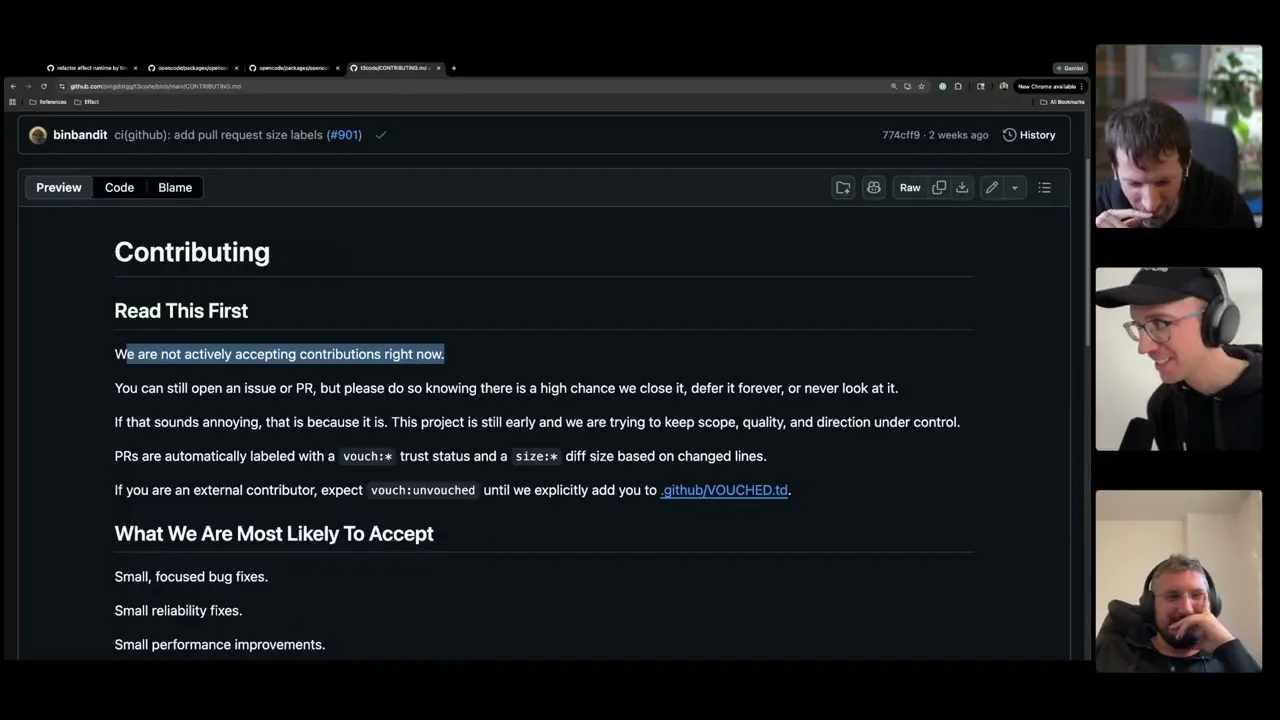Image resolution: width=1280 pixels, height=720 pixels.
Task: Switch to the Code view
Action: click(x=119, y=188)
